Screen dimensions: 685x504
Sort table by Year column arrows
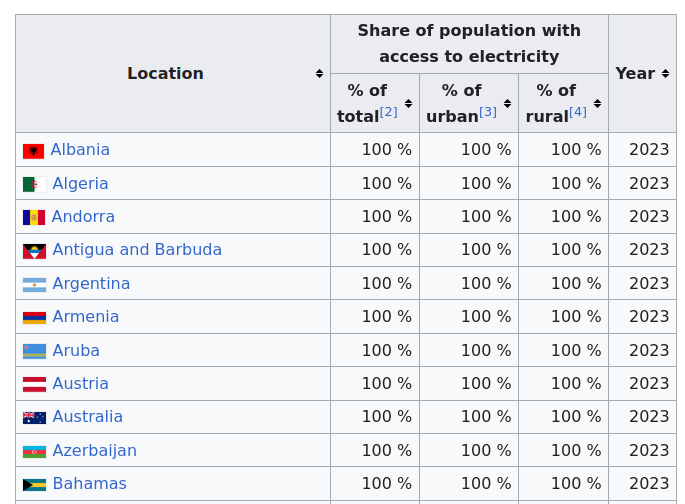(665, 73)
